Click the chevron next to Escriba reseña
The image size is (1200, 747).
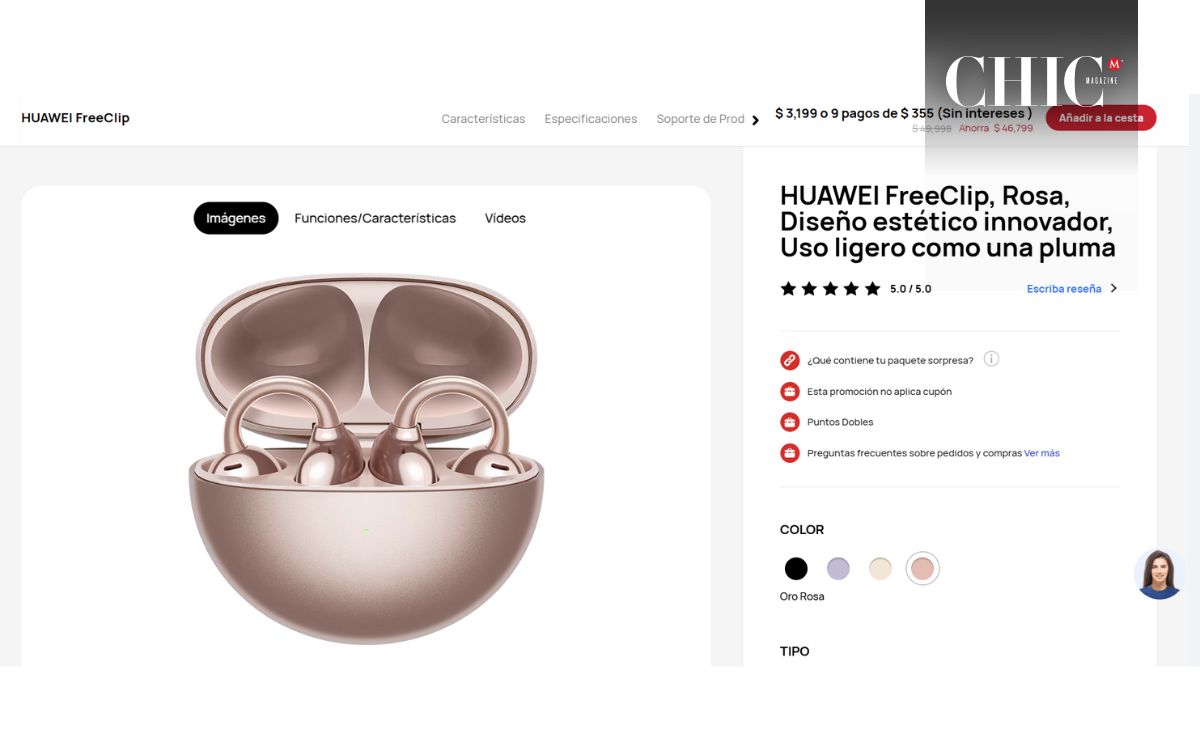tap(1114, 288)
